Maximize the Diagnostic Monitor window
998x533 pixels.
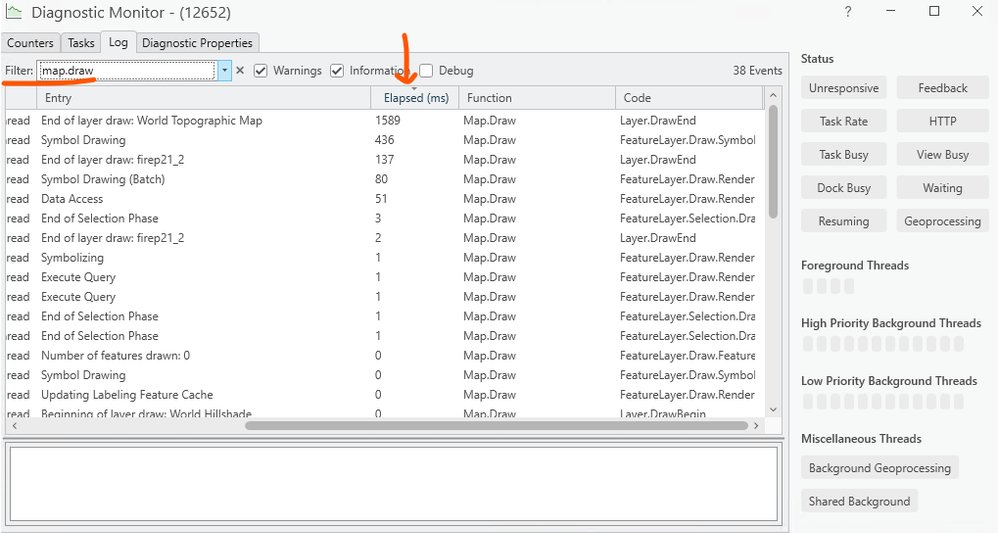pyautogui.click(x=934, y=11)
